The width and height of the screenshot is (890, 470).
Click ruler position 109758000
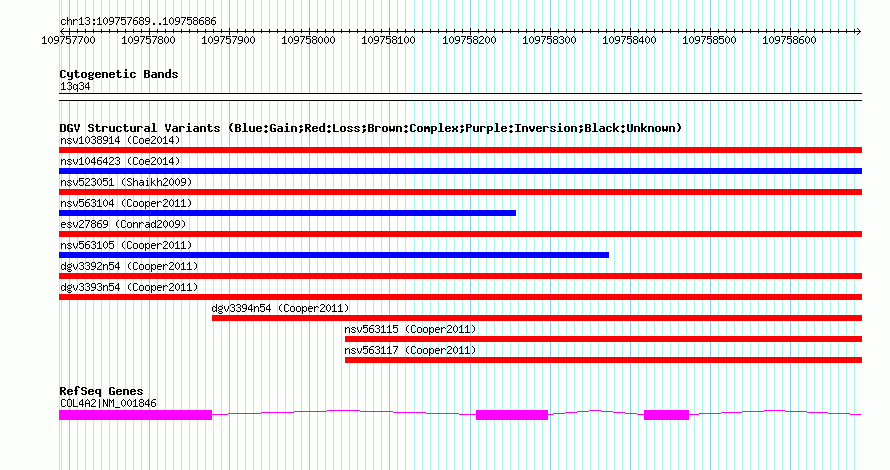tap(308, 40)
